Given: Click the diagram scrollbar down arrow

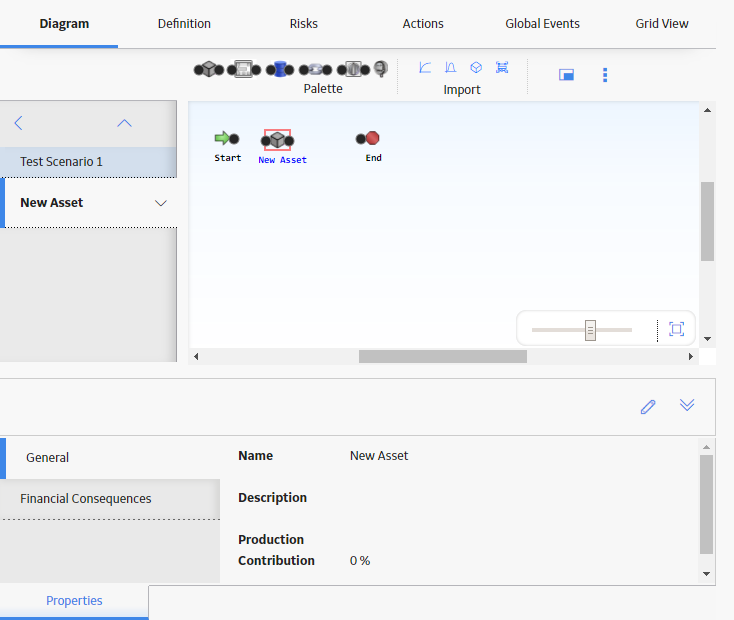Looking at the screenshot, I should [x=707, y=339].
